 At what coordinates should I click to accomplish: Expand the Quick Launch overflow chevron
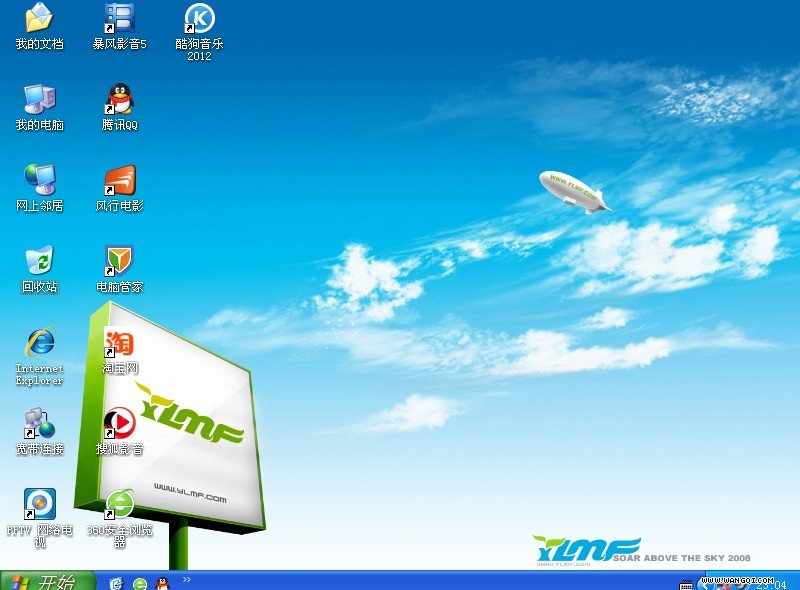[x=187, y=579]
